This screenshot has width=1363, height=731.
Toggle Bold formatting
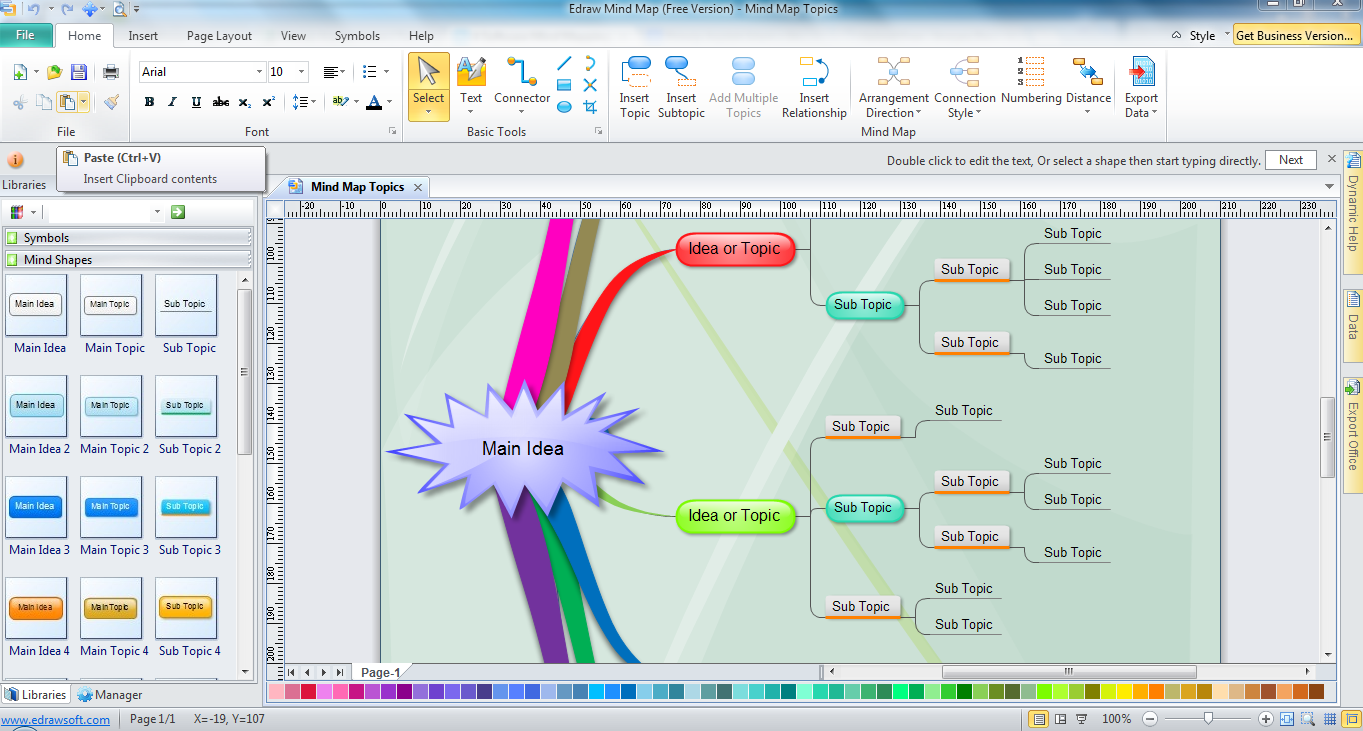[x=149, y=102]
